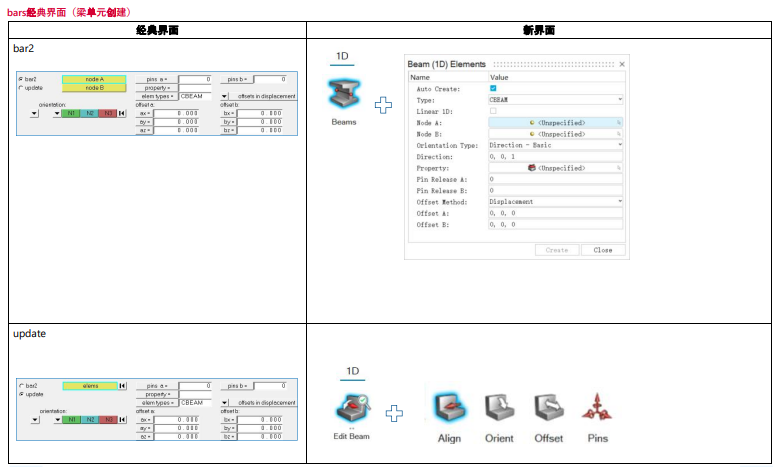This screenshot has height=467, width=777.
Task: Open the Edit Beam tool
Action: coord(351,410)
